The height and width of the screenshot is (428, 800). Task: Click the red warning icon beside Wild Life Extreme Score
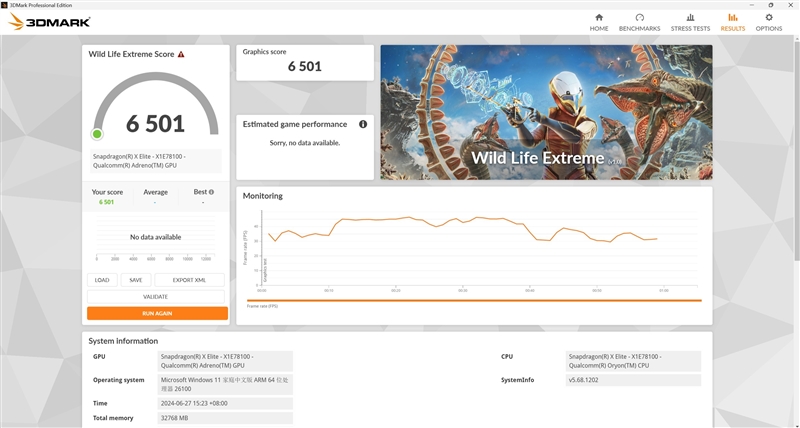tap(181, 54)
